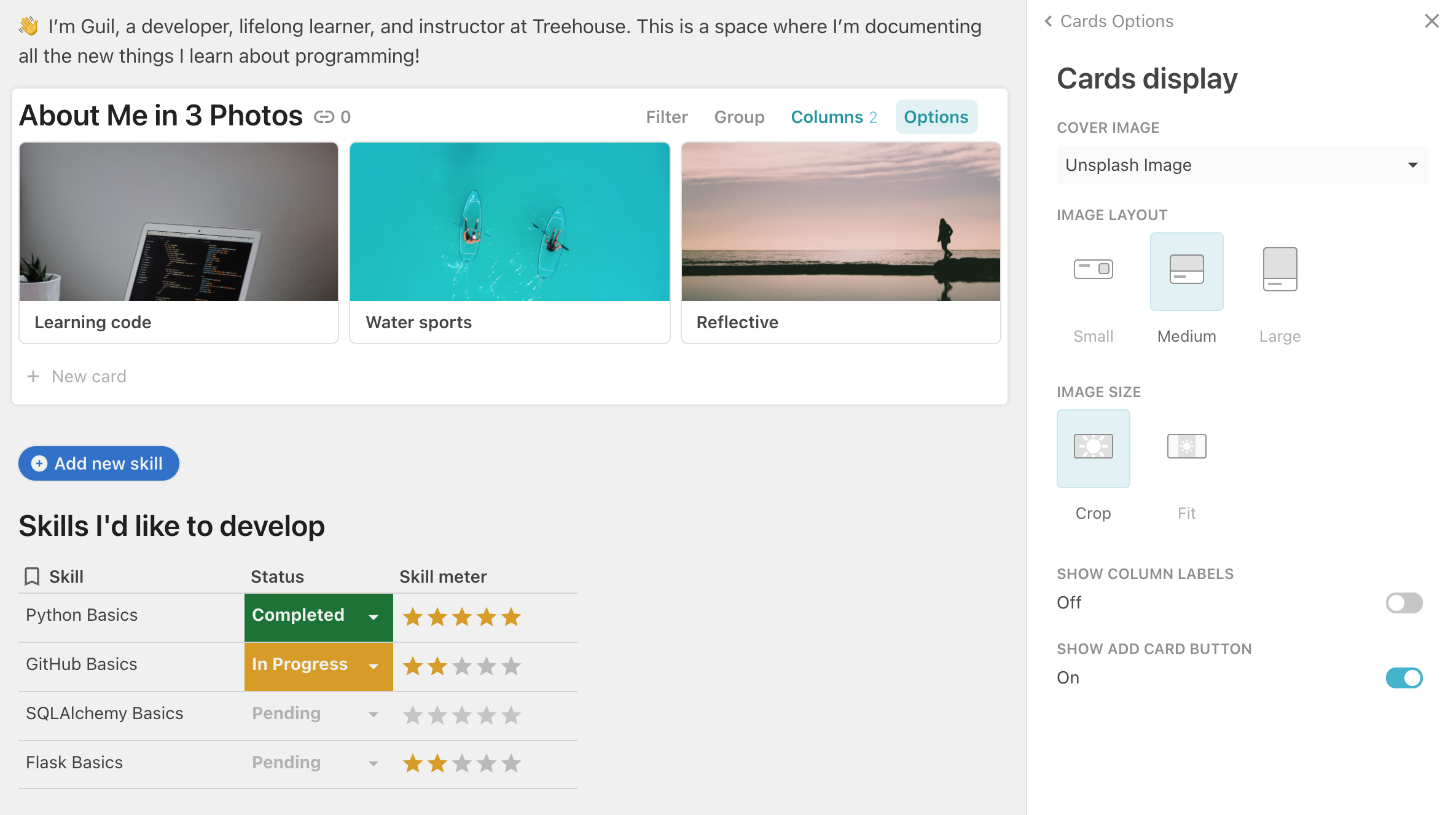1456x815 pixels.
Task: Toggle Show Add Card Button on
Action: click(1404, 678)
